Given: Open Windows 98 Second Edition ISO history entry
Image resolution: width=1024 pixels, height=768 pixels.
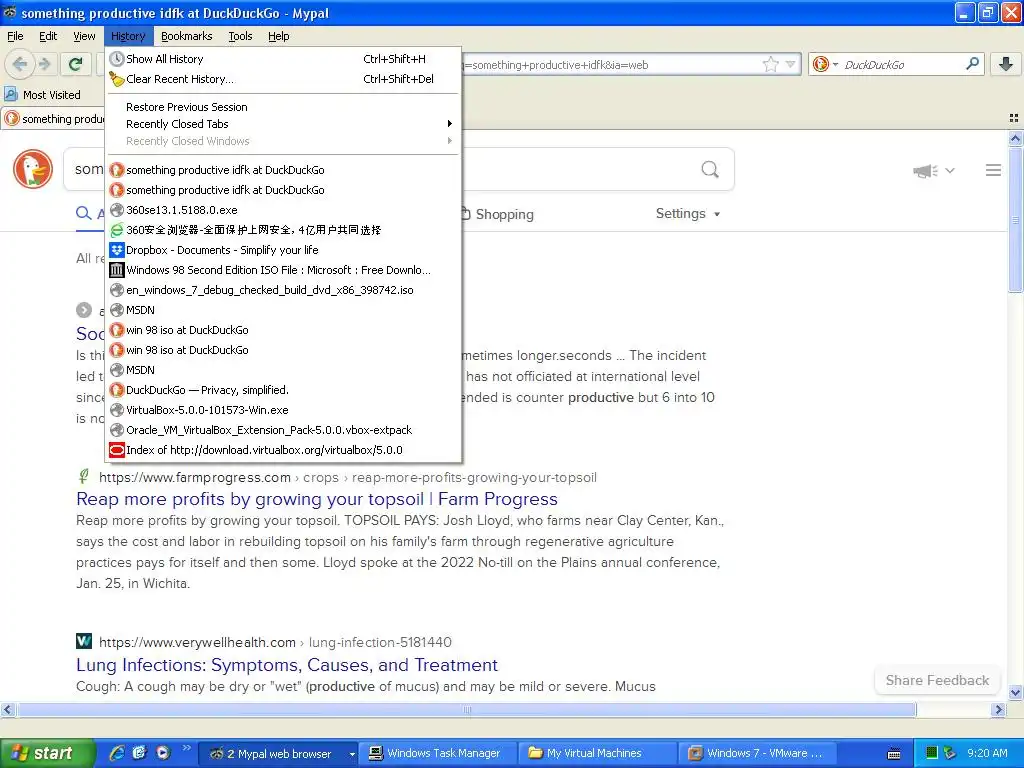Looking at the screenshot, I should 283,270.
